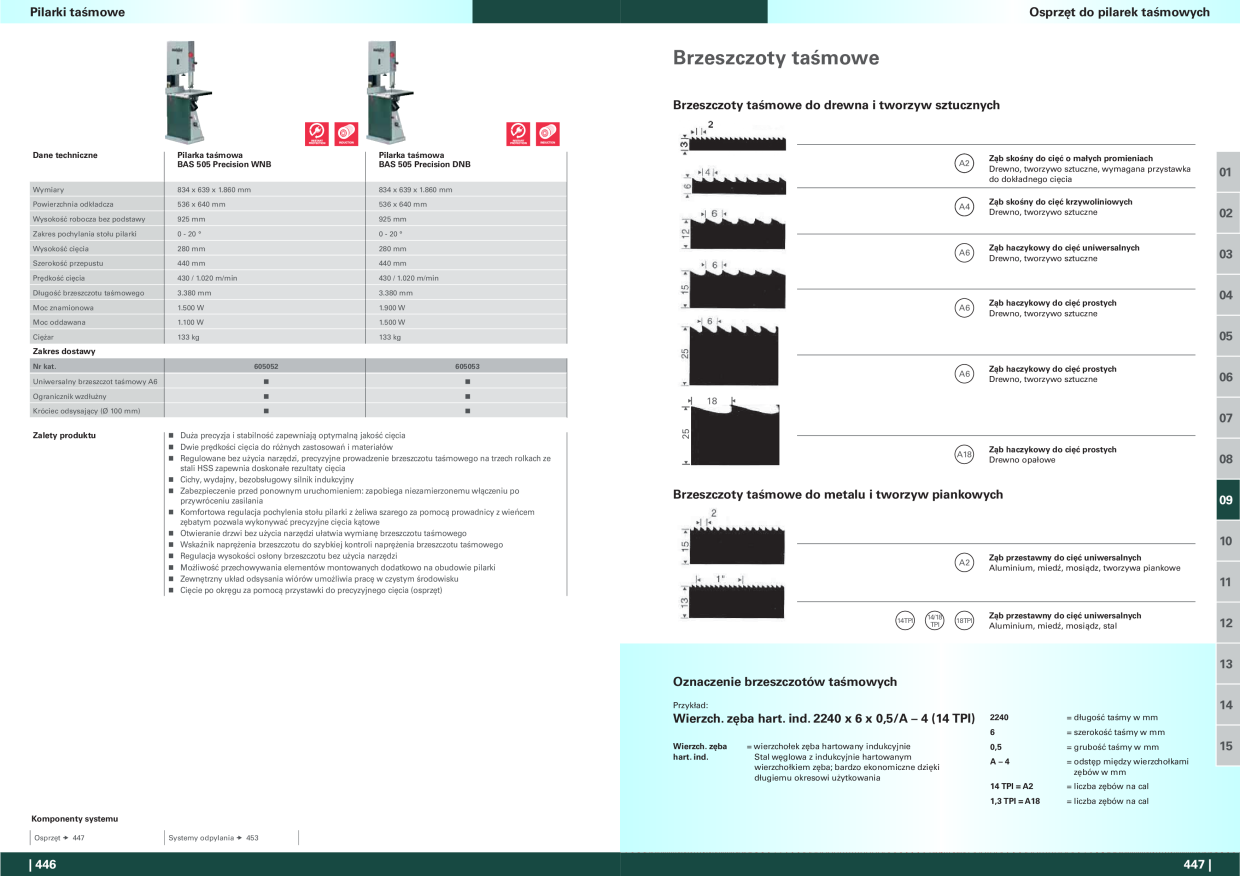The width and height of the screenshot is (1240, 876).
Task: Open section tab 05
Action: 1227,336
